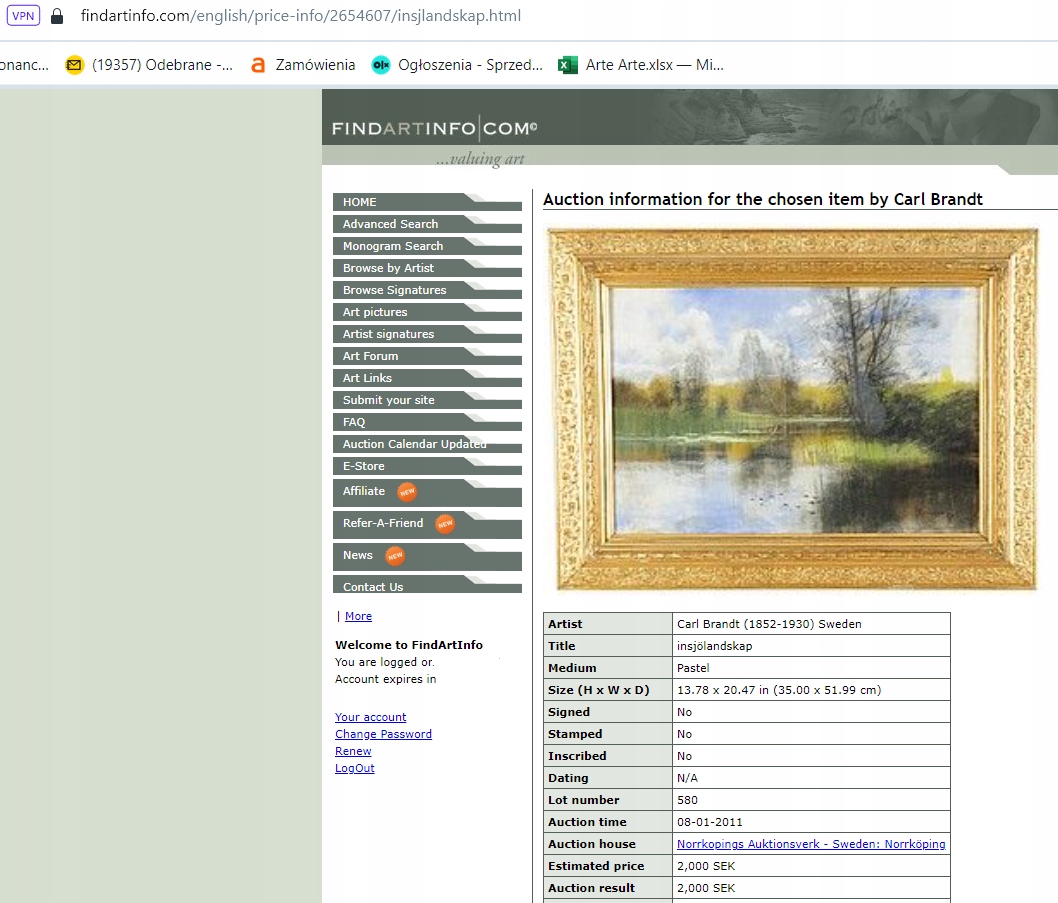
Task: Go to HOME in the sidebar menu
Action: [x=427, y=202]
